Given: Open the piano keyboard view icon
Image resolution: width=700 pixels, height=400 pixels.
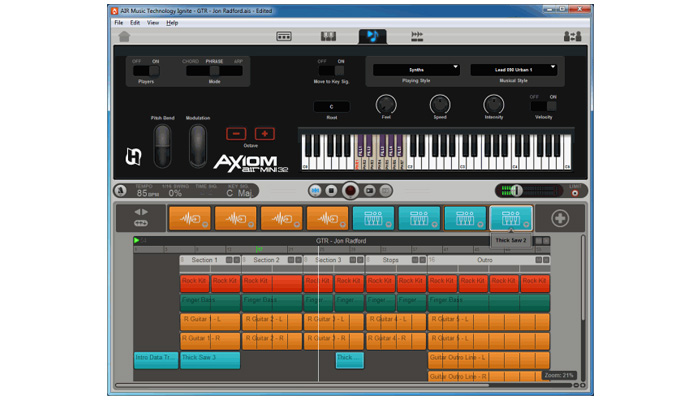Looking at the screenshot, I should 328,37.
